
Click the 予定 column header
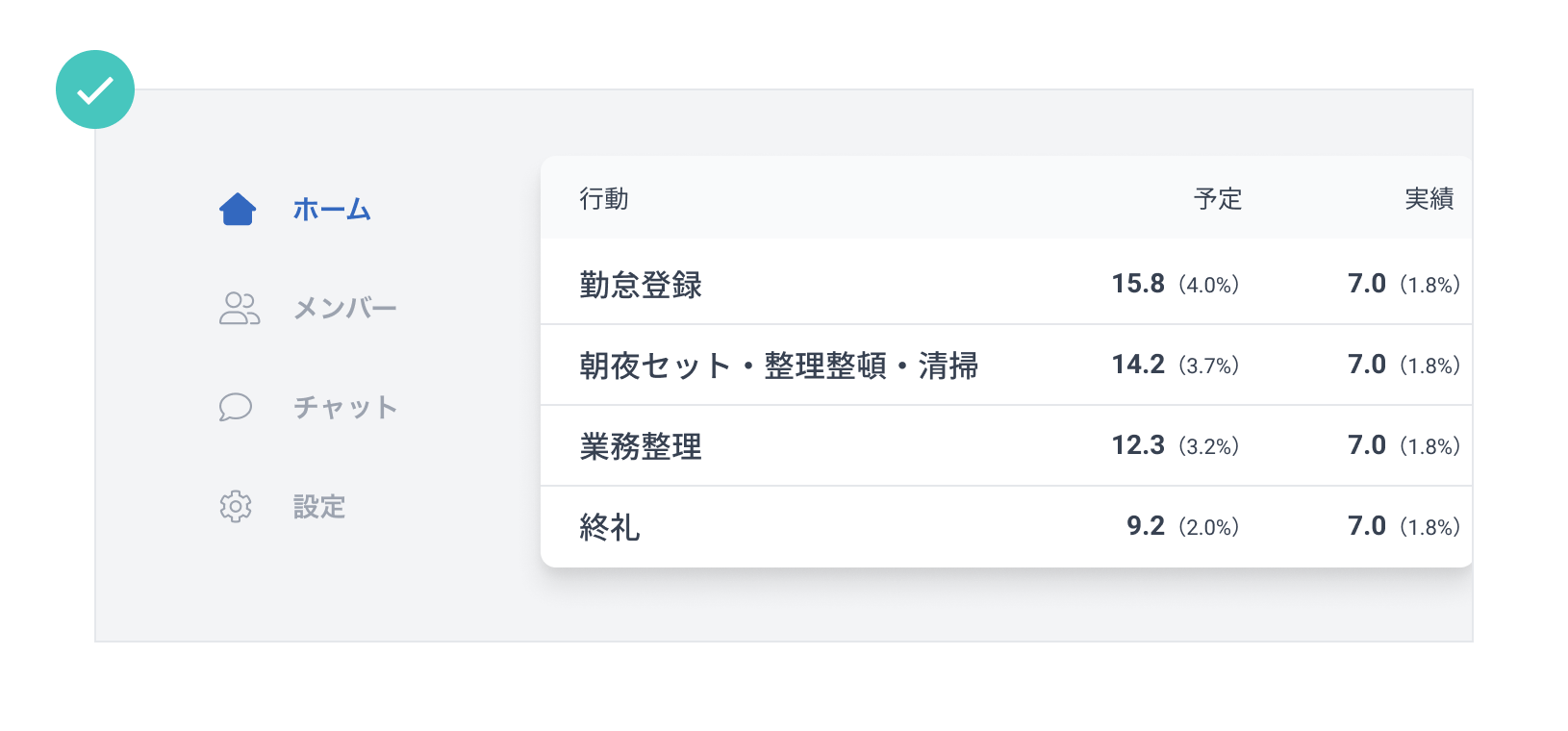point(1219,198)
